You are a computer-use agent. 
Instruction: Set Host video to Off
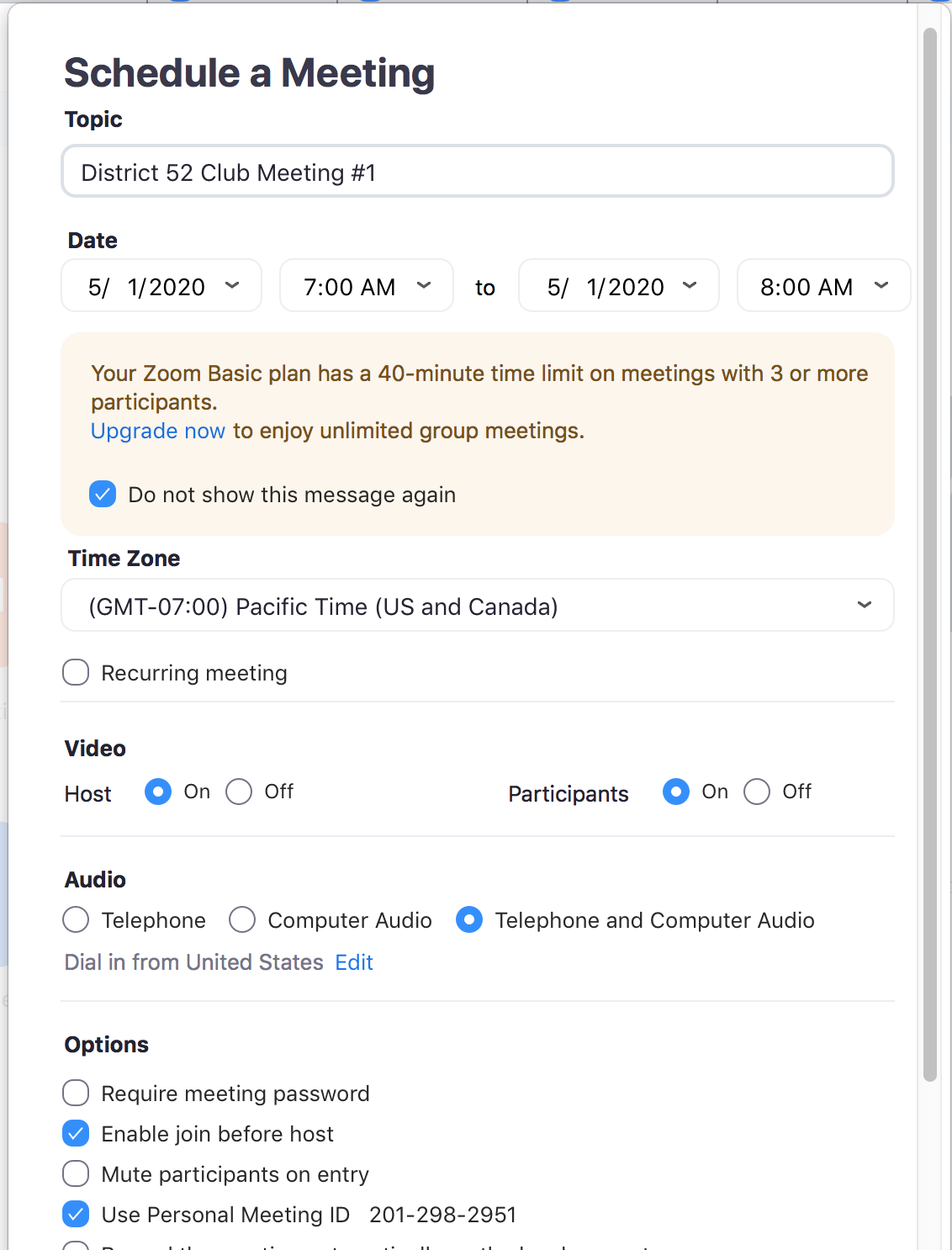tap(239, 792)
